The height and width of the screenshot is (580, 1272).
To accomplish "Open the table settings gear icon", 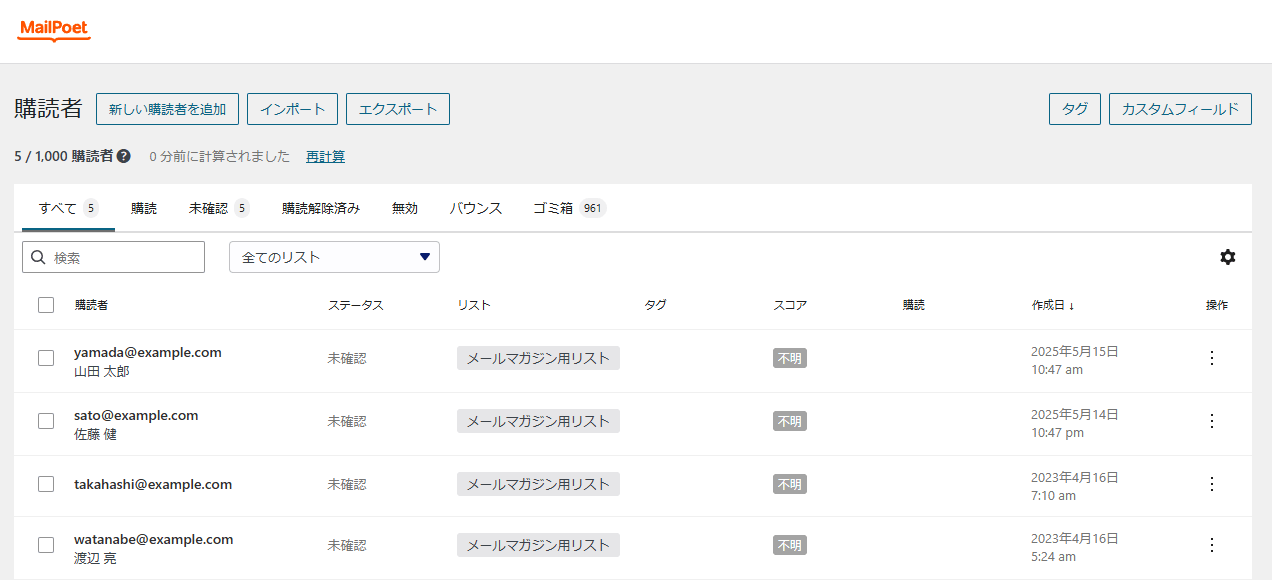I will (x=1228, y=257).
